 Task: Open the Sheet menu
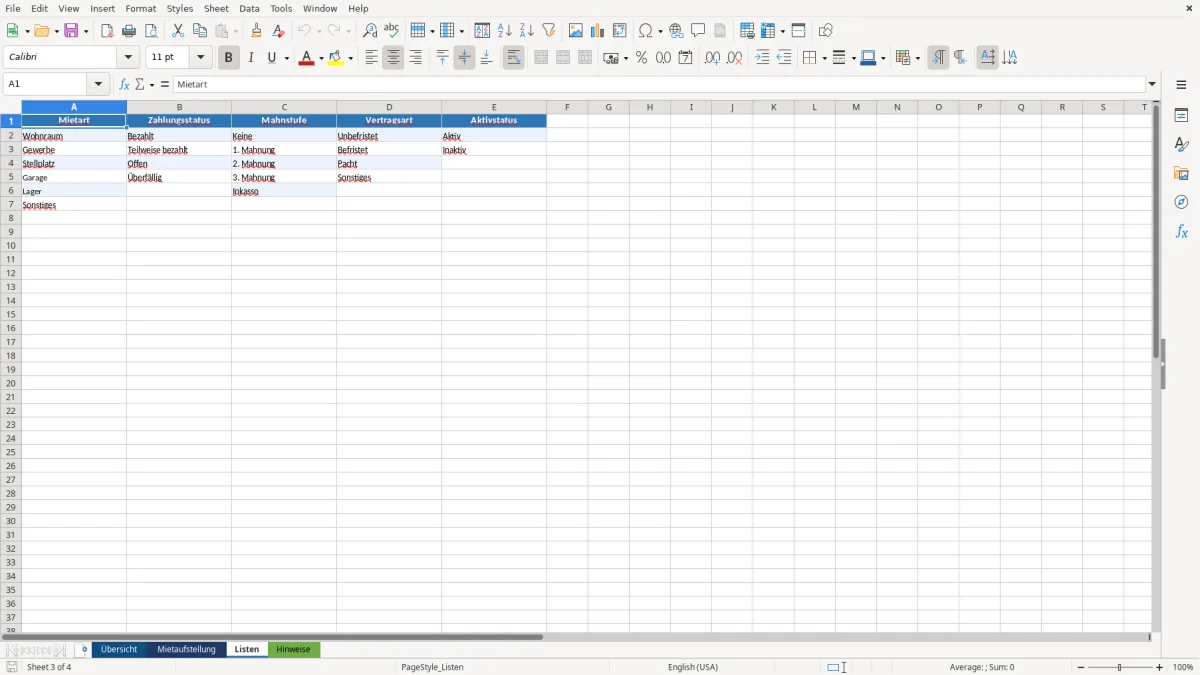(x=216, y=8)
